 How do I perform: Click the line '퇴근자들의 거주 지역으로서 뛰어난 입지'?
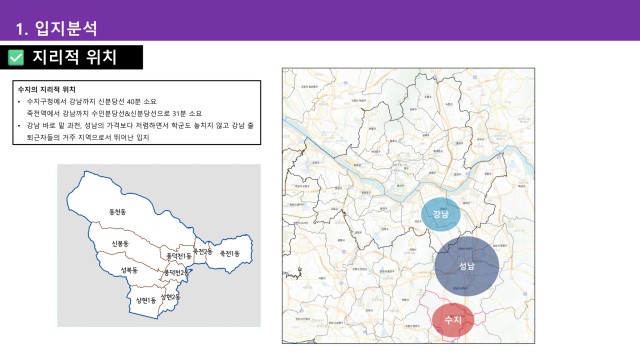click(88, 138)
